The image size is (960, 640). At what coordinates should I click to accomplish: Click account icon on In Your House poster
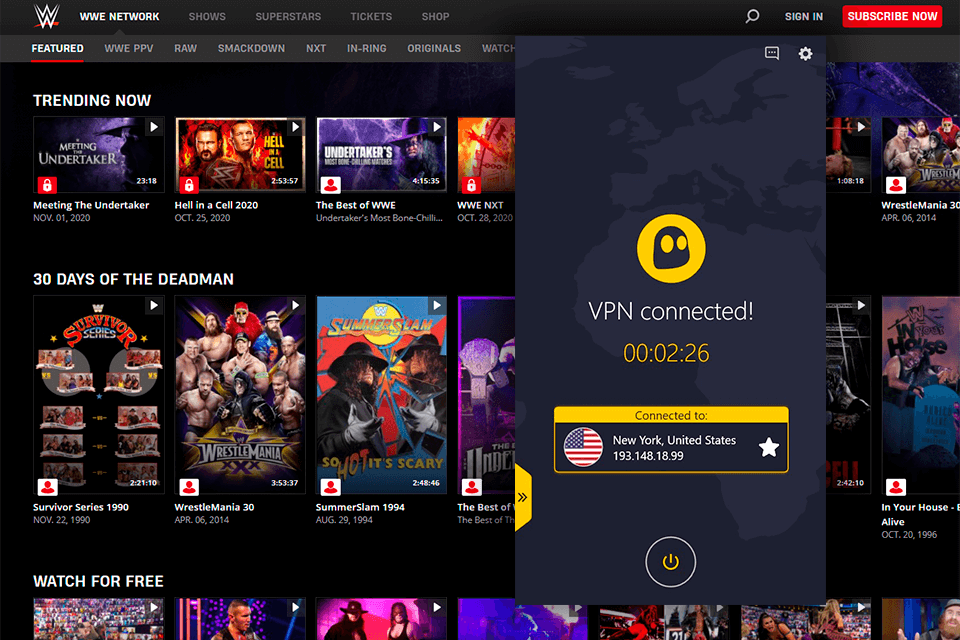pyautogui.click(x=896, y=487)
